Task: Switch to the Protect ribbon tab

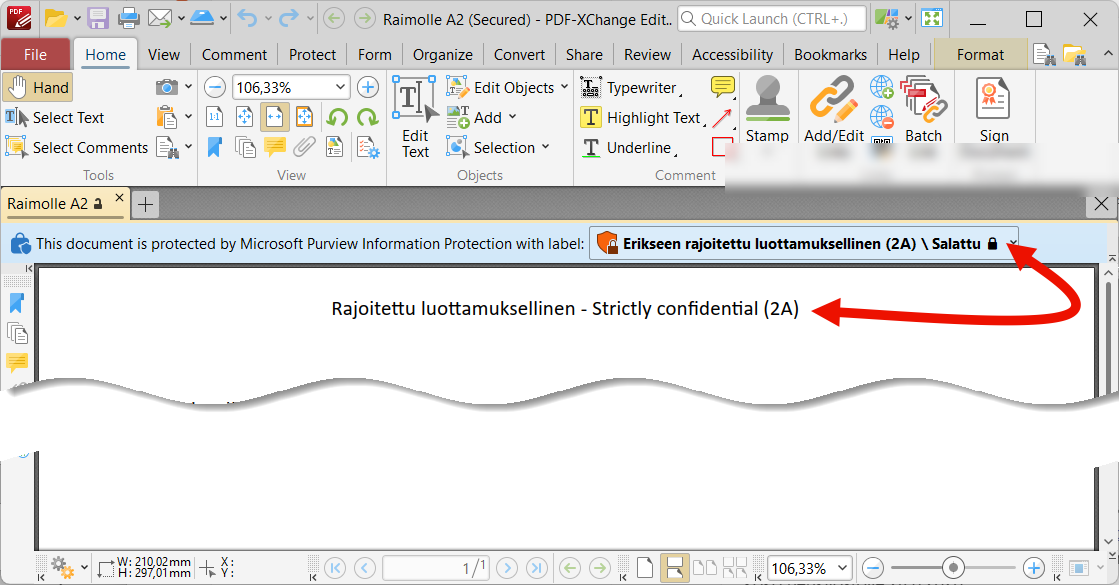Action: tap(313, 55)
